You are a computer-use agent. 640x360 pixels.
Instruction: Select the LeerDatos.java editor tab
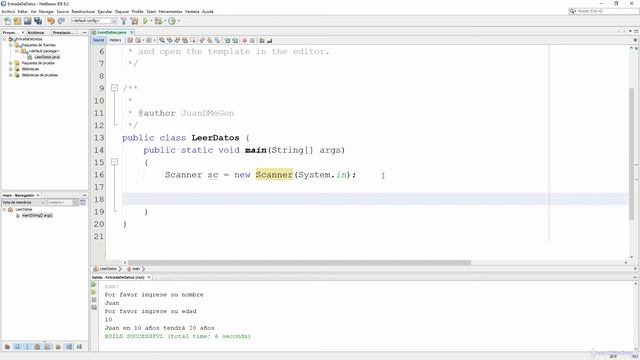(x=112, y=32)
